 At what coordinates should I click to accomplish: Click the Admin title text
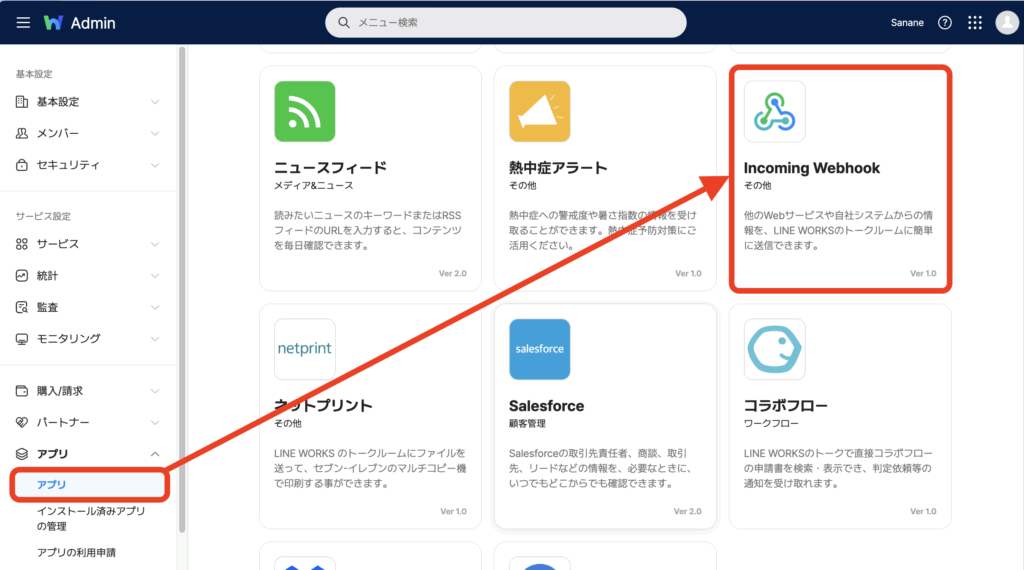click(93, 23)
